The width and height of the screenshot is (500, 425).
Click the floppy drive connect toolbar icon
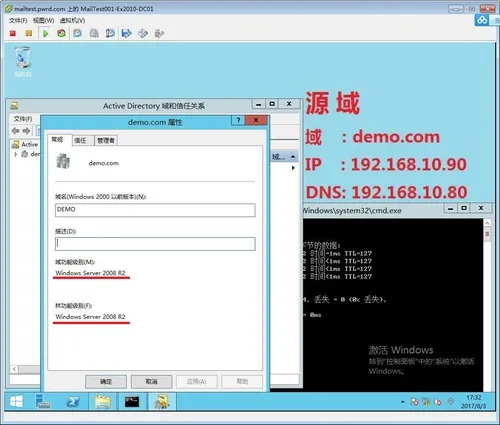pos(126,33)
